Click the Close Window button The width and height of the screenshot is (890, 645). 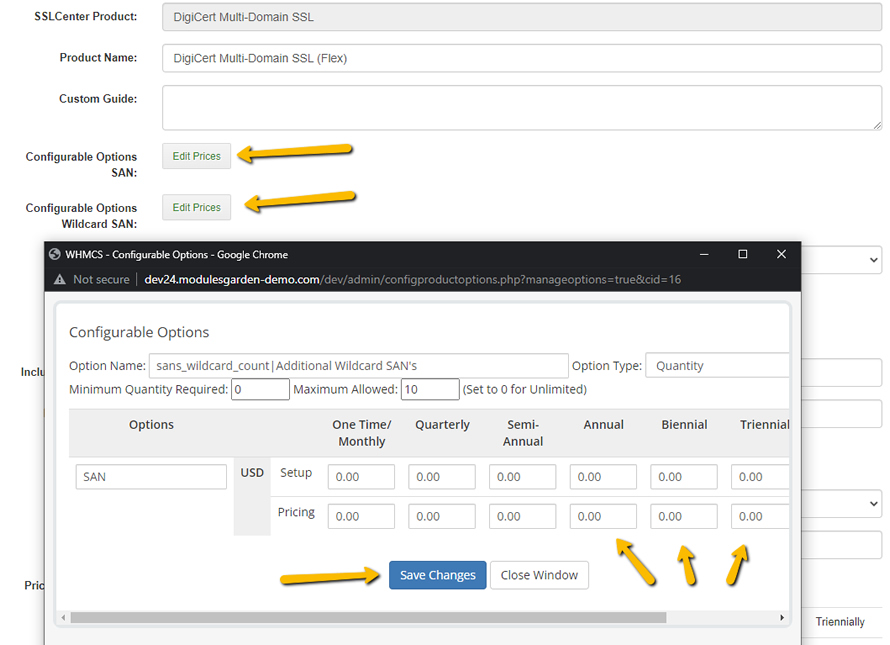coord(539,575)
